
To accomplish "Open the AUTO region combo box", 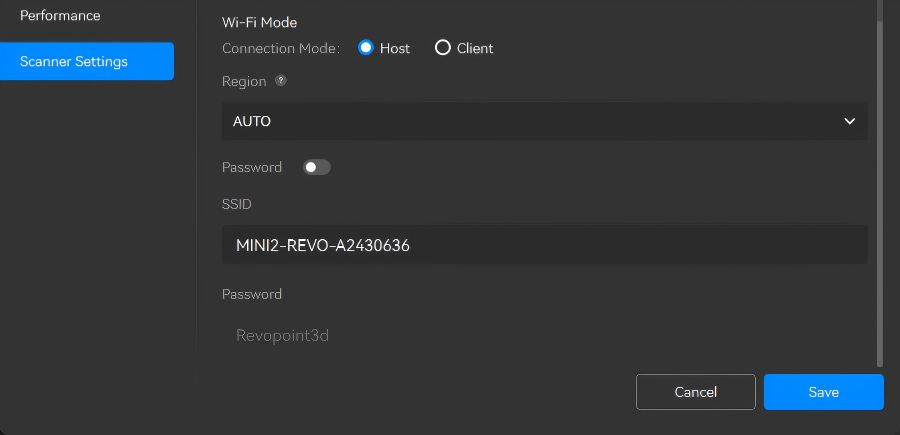I will pyautogui.click(x=543, y=121).
